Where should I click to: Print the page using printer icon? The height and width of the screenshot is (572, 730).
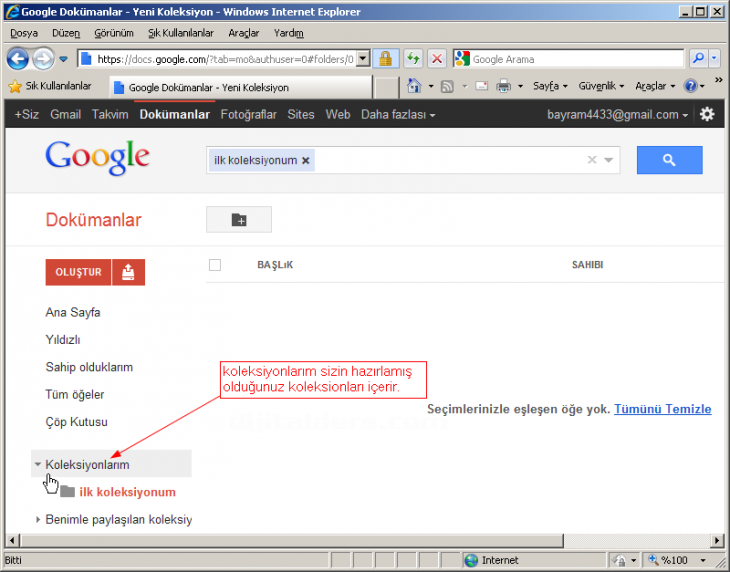503,86
